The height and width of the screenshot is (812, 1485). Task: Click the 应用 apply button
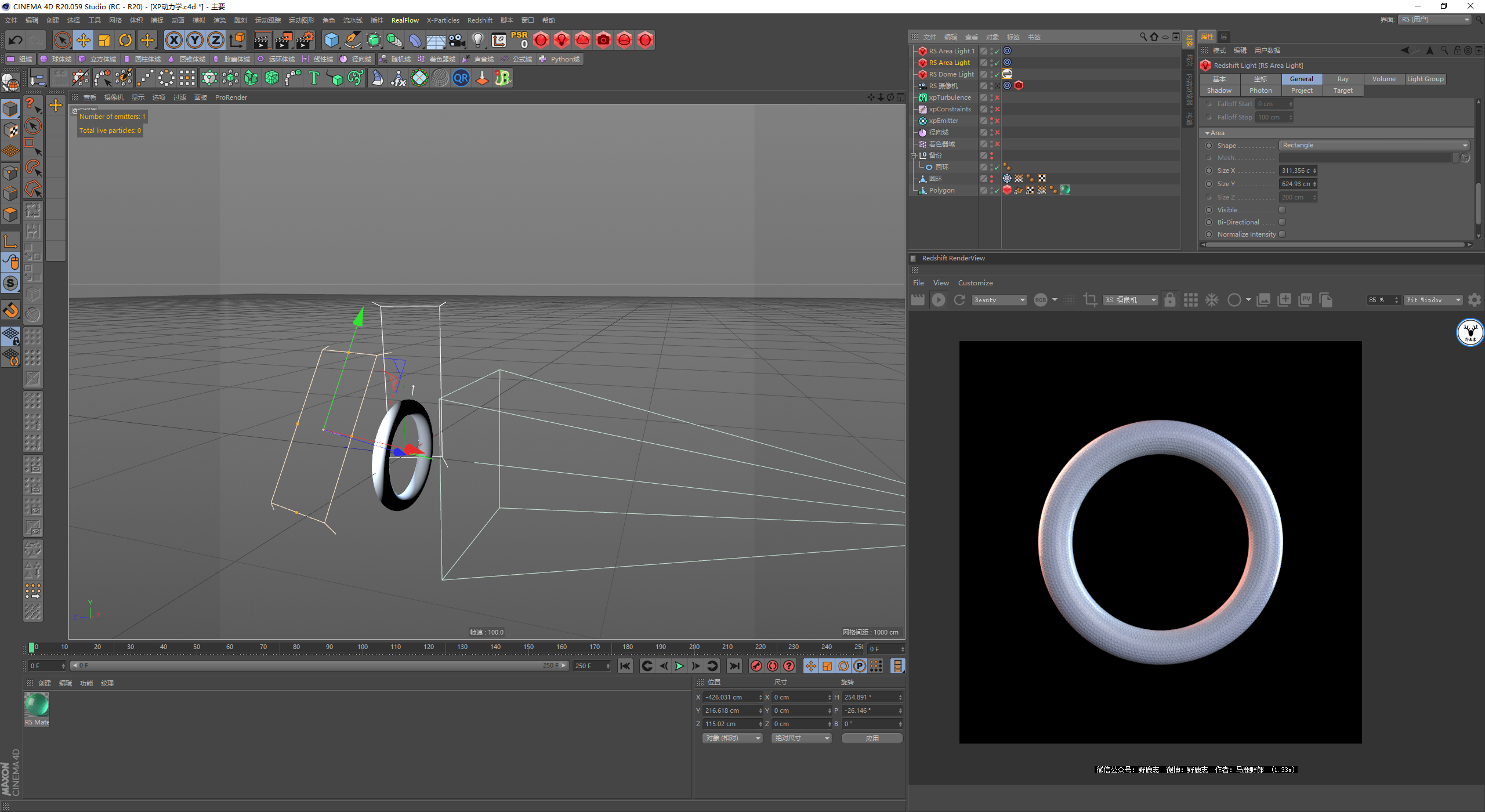coord(871,738)
